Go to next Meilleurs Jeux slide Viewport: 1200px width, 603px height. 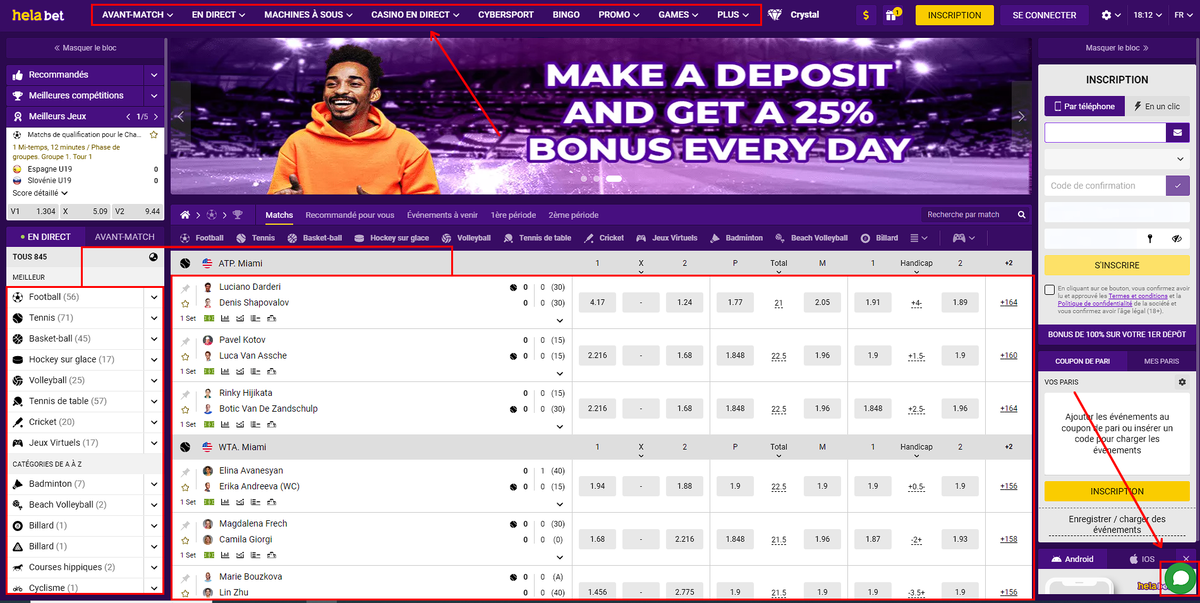coord(155,117)
